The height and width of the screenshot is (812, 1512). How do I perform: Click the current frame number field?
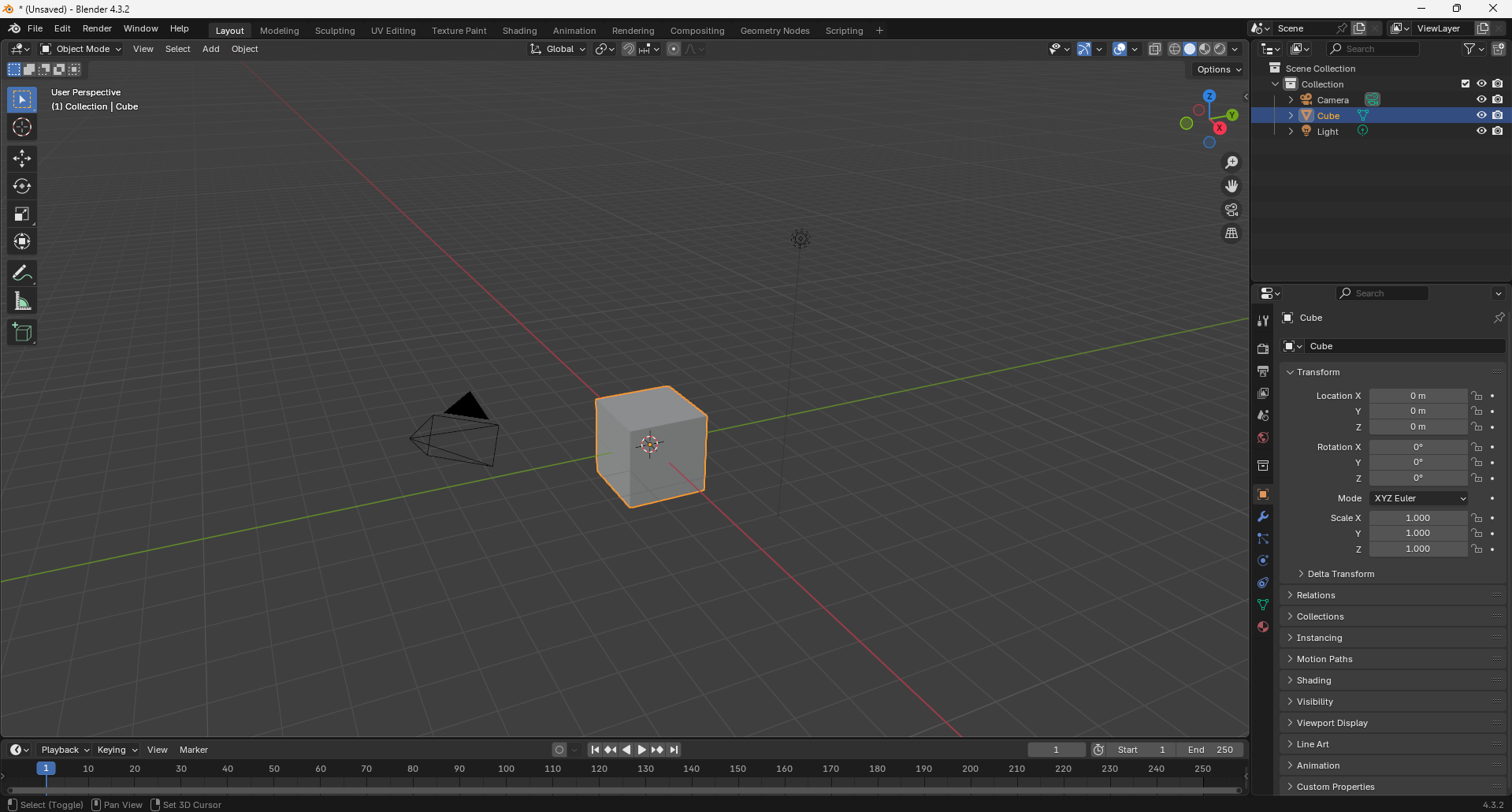pyautogui.click(x=1057, y=750)
